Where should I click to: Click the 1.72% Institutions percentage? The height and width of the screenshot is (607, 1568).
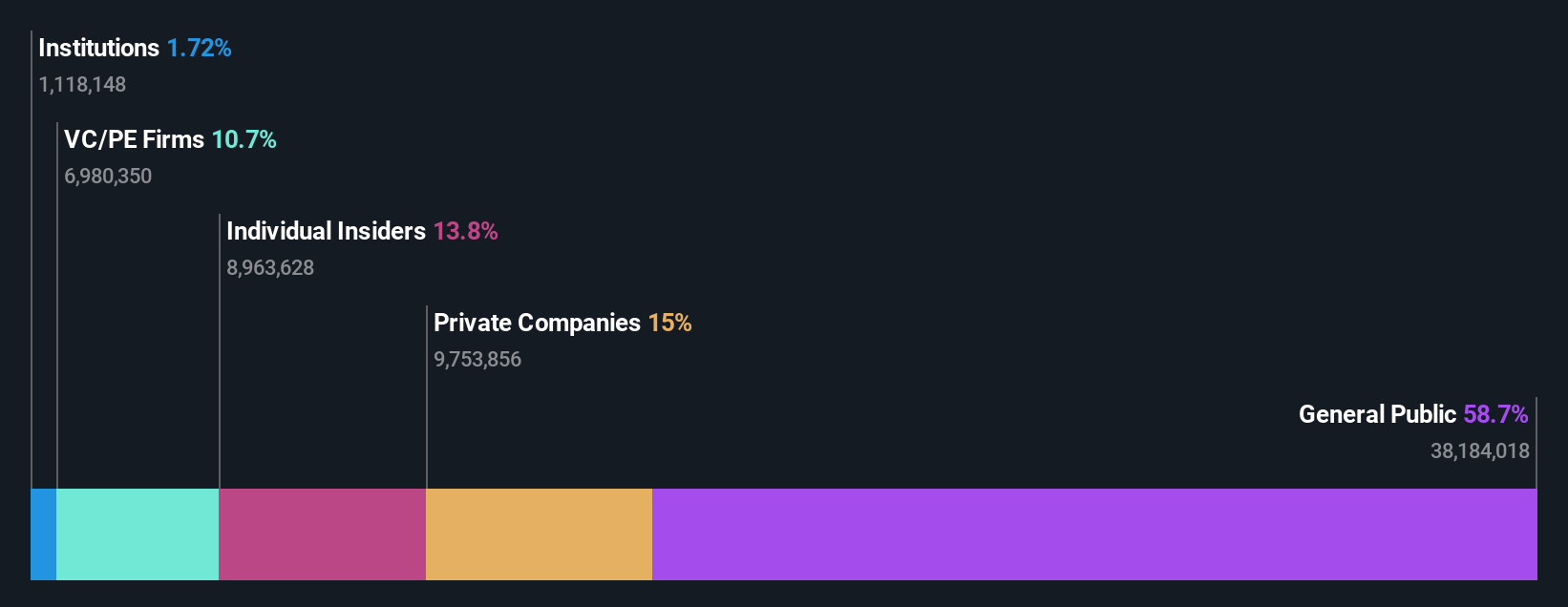[x=200, y=48]
